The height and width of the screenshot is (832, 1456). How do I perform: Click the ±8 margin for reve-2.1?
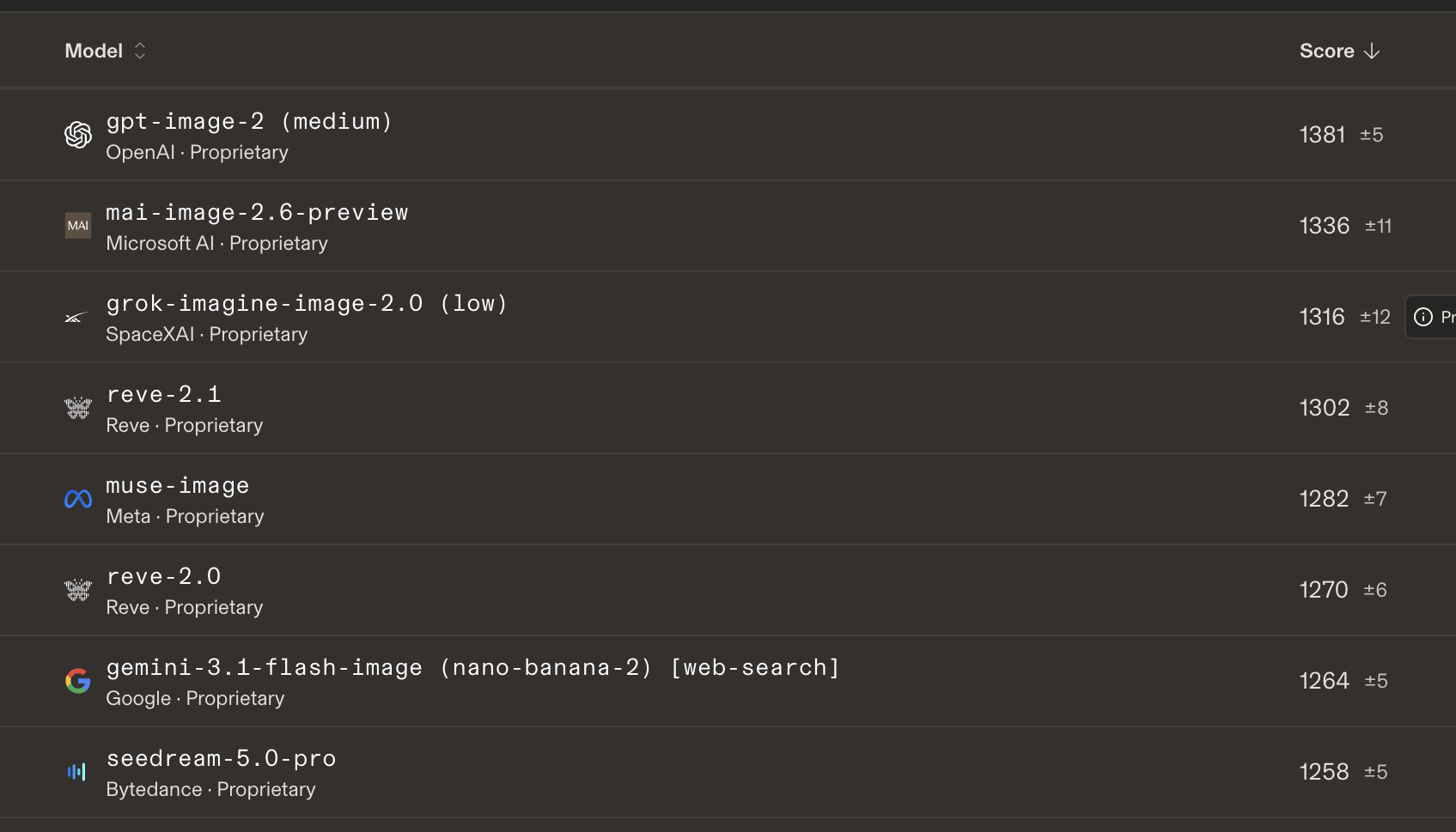click(x=1377, y=408)
